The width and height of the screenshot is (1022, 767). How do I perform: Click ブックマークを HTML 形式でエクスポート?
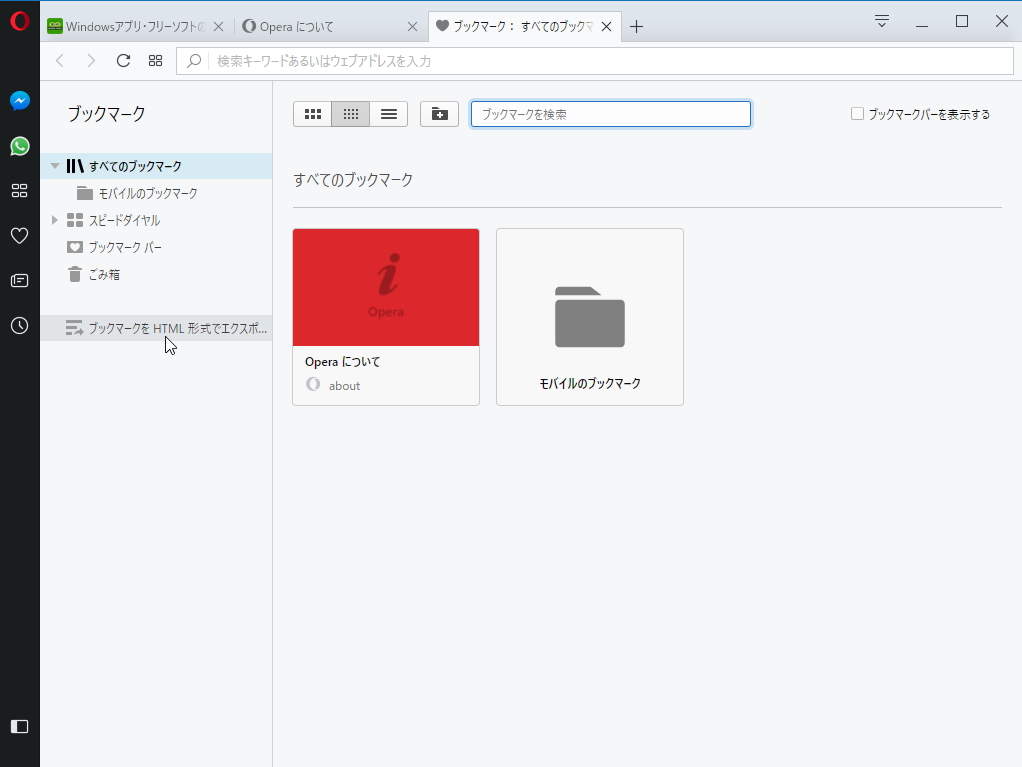(156, 328)
